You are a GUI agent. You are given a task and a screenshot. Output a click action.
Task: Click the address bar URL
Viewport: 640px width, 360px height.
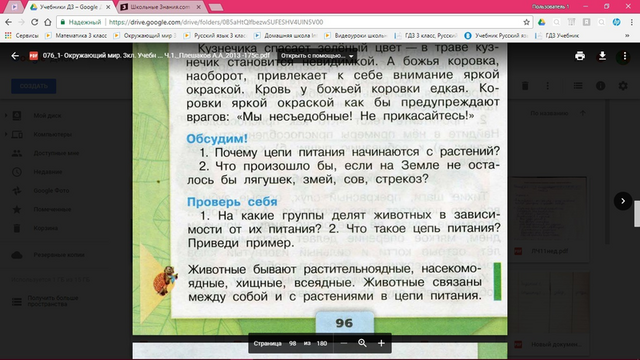[x=216, y=22]
